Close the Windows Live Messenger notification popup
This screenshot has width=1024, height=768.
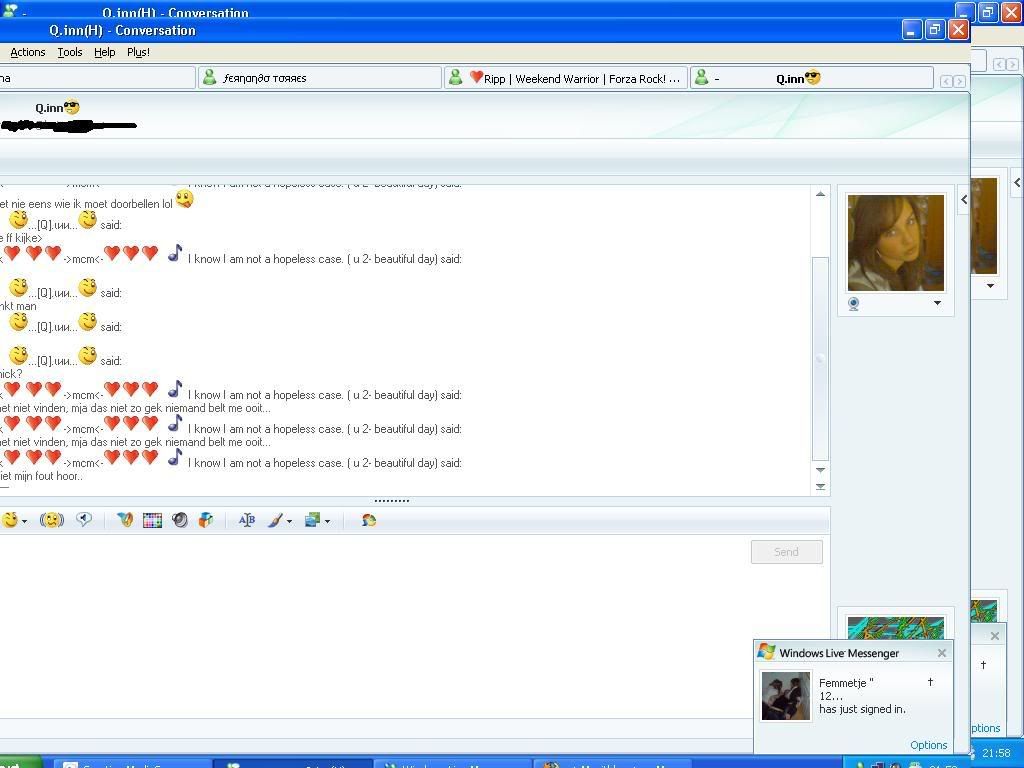(x=941, y=653)
